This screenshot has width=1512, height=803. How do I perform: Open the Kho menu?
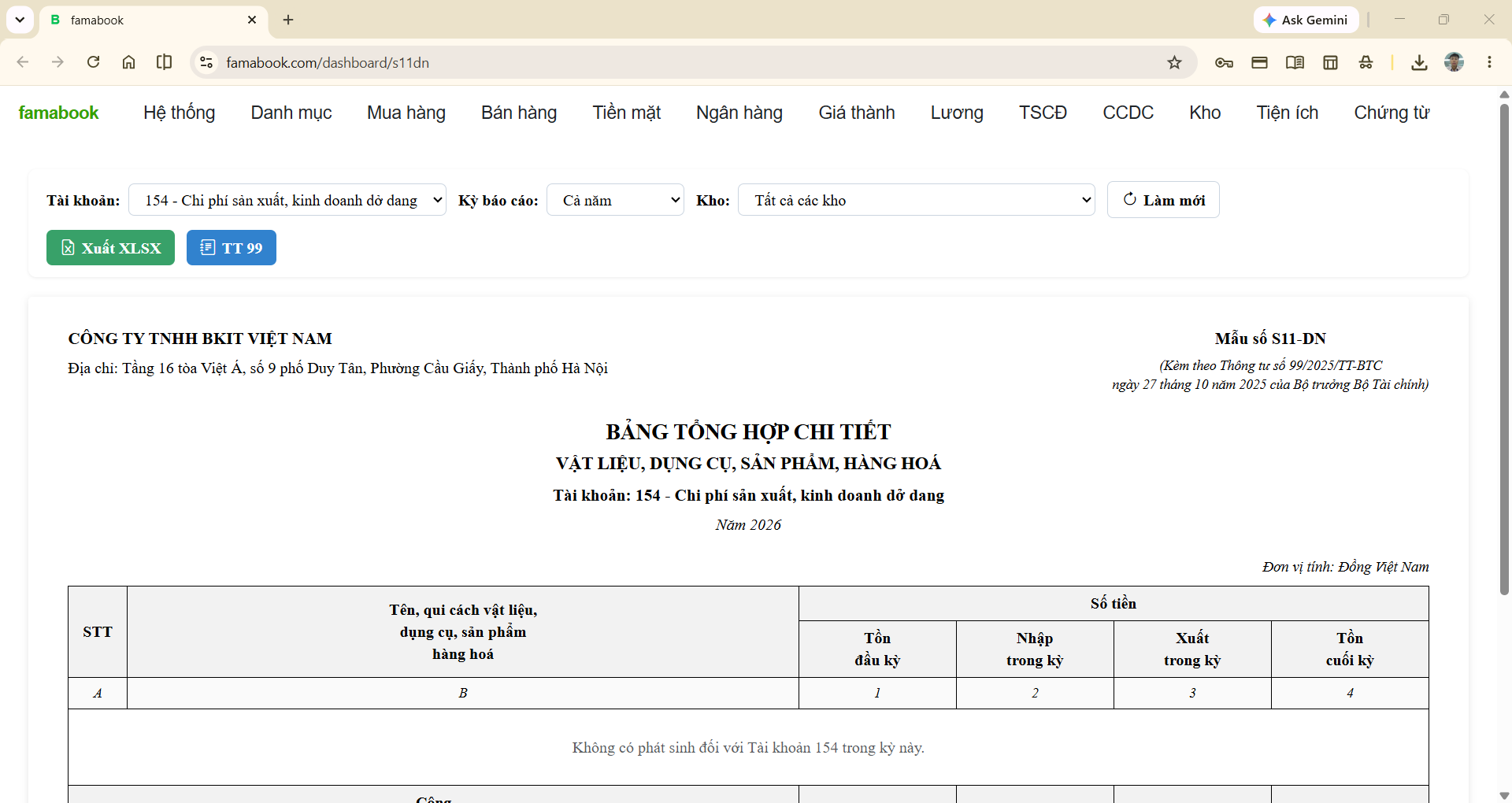click(x=1205, y=113)
